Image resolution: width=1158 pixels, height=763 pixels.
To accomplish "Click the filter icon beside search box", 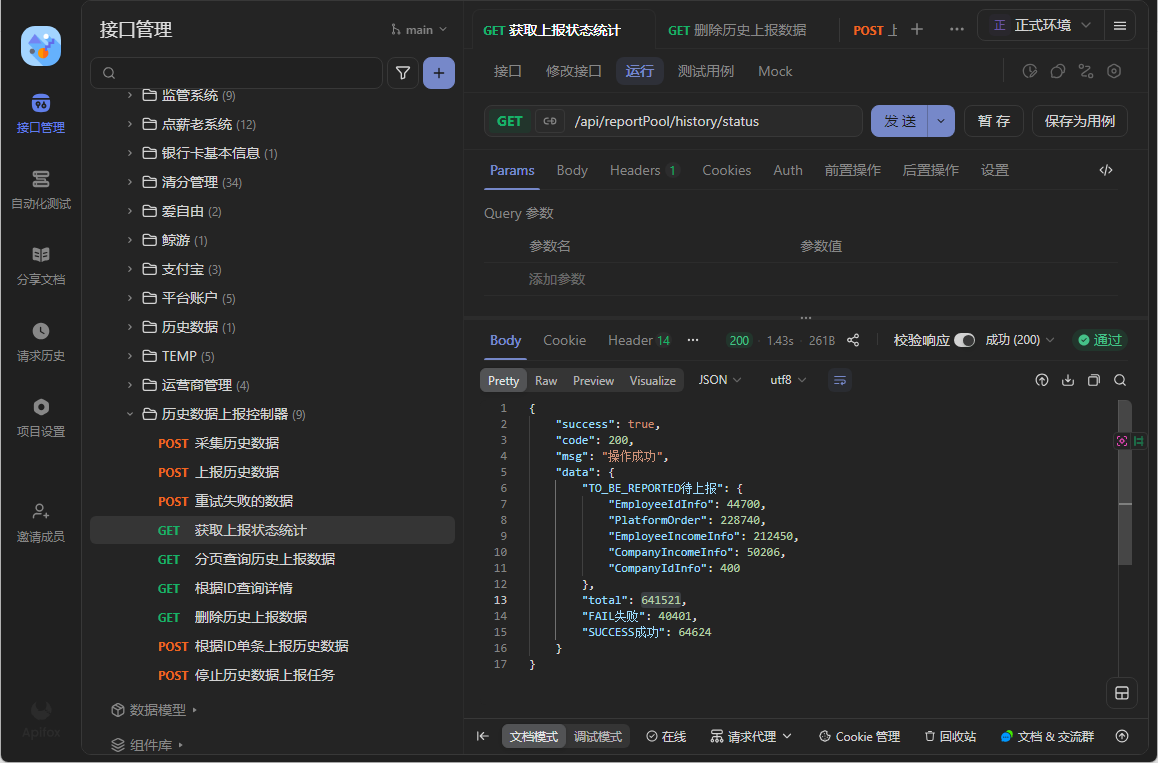I will (403, 73).
